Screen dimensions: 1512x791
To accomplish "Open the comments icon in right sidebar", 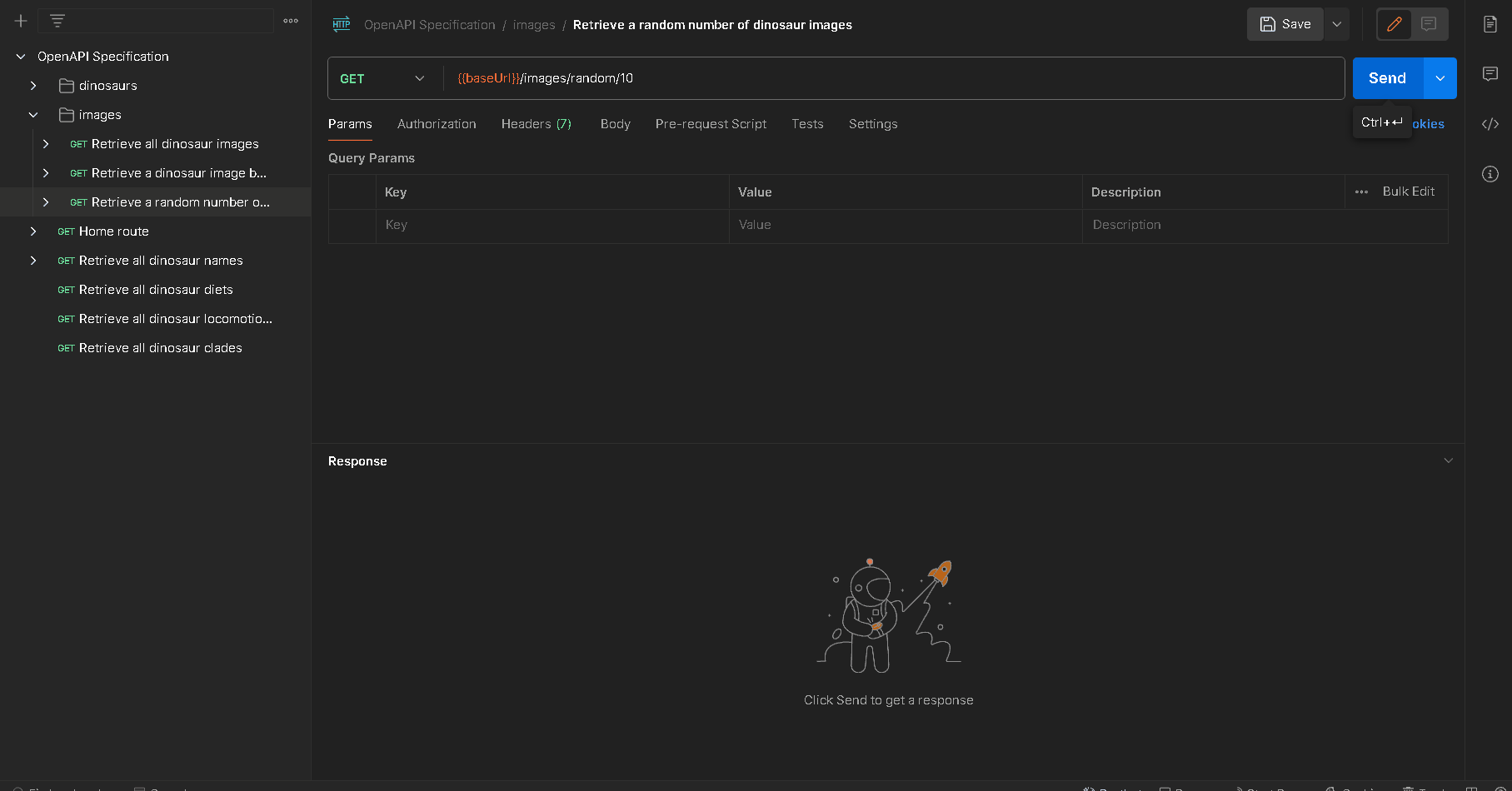I will [x=1490, y=74].
